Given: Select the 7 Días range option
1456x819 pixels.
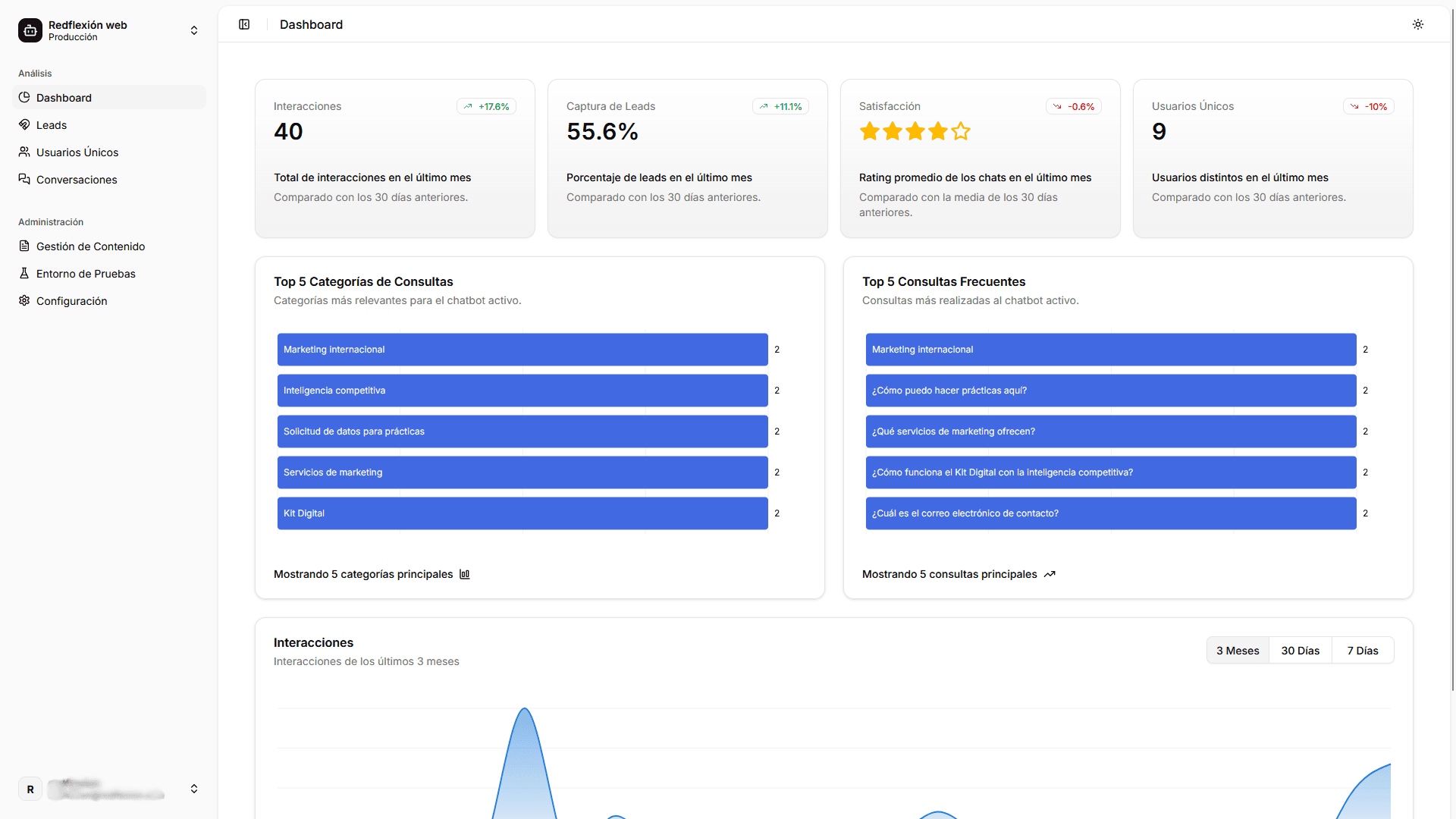Looking at the screenshot, I should click(x=1363, y=651).
